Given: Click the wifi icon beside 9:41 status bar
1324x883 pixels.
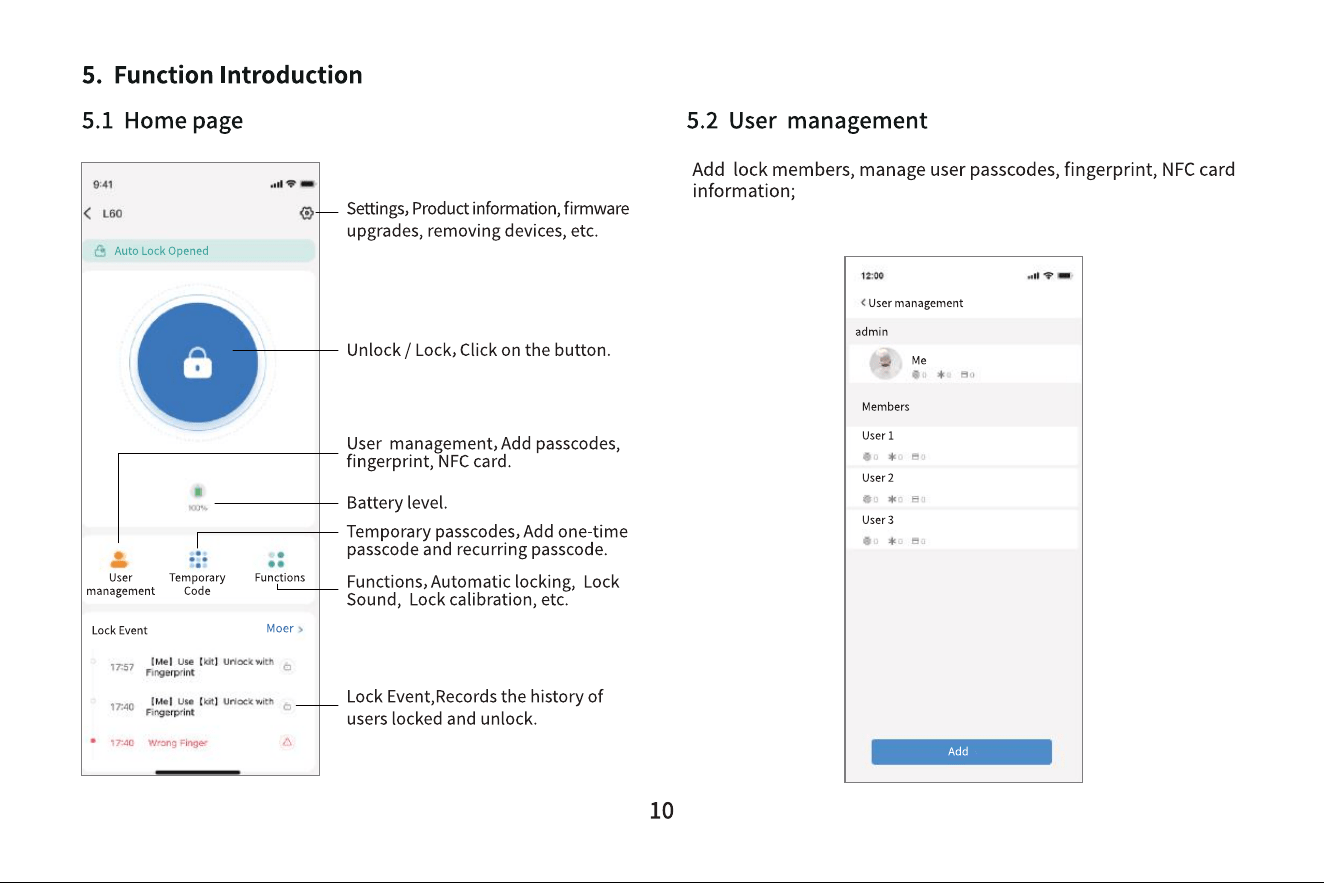Looking at the screenshot, I should point(291,184).
